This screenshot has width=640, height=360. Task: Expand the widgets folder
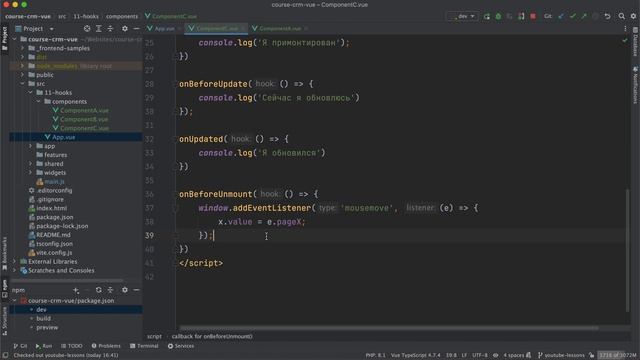pyautogui.click(x=30, y=173)
